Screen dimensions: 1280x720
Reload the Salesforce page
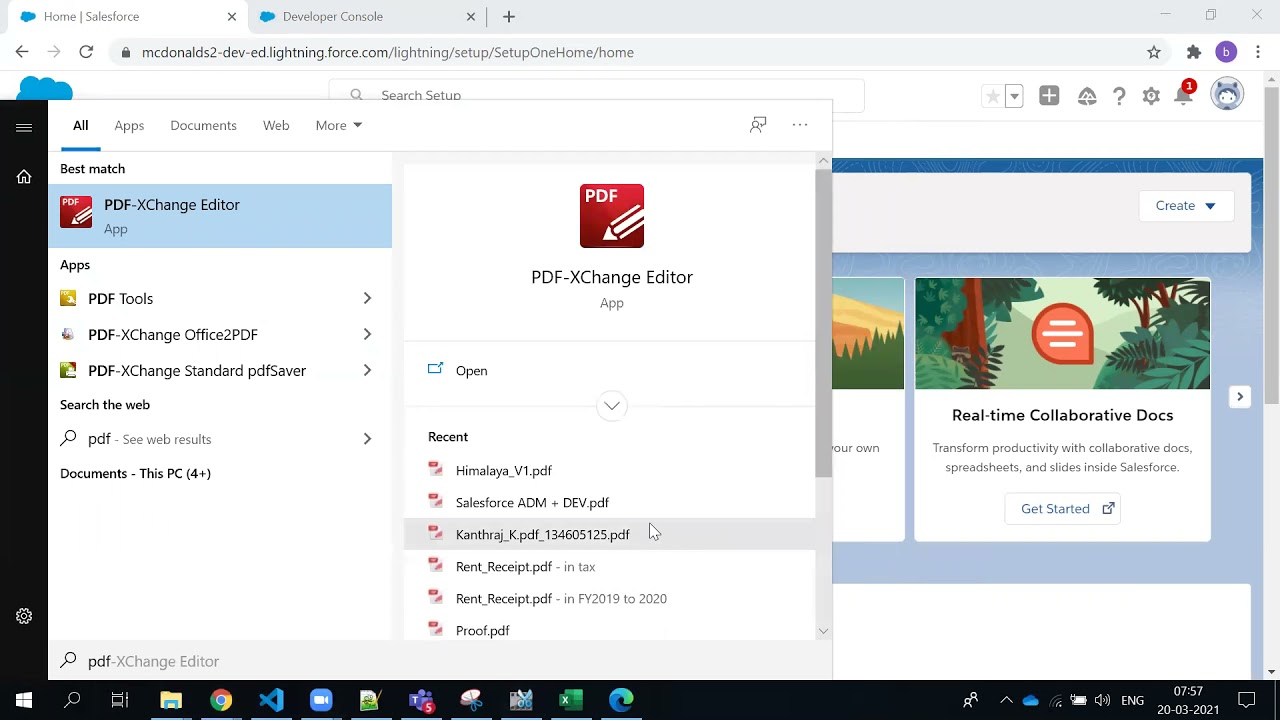click(86, 52)
